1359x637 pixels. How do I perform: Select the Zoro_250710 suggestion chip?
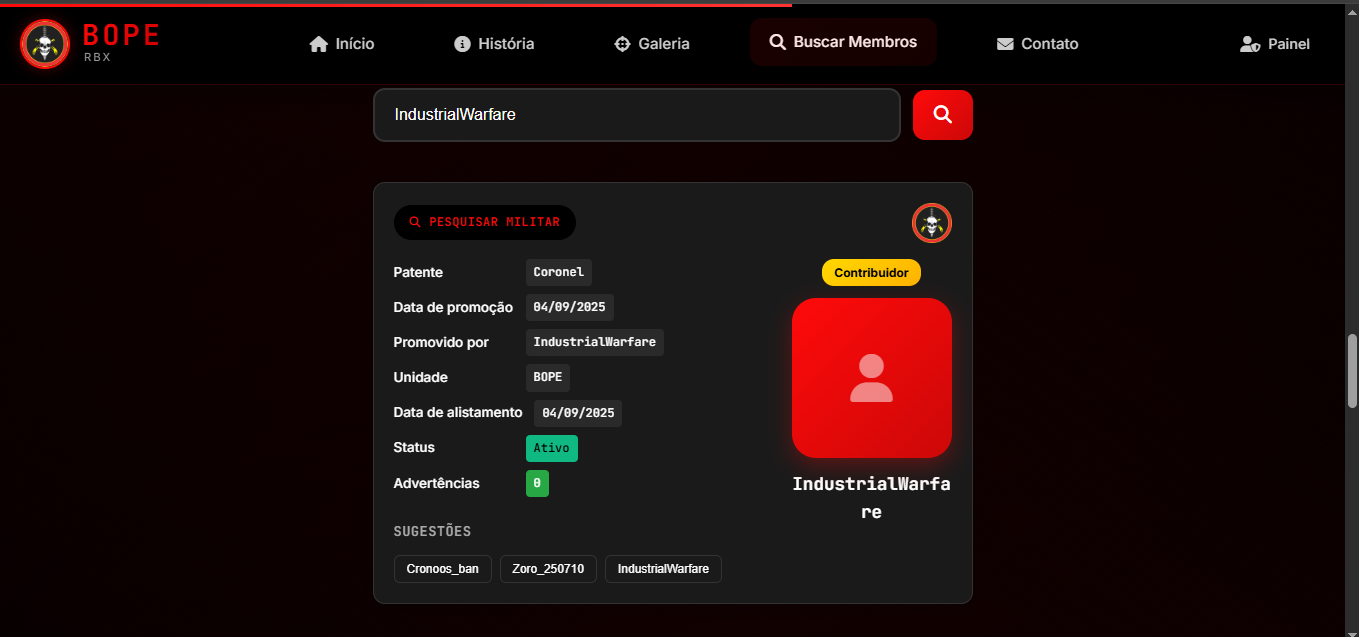[x=549, y=569]
